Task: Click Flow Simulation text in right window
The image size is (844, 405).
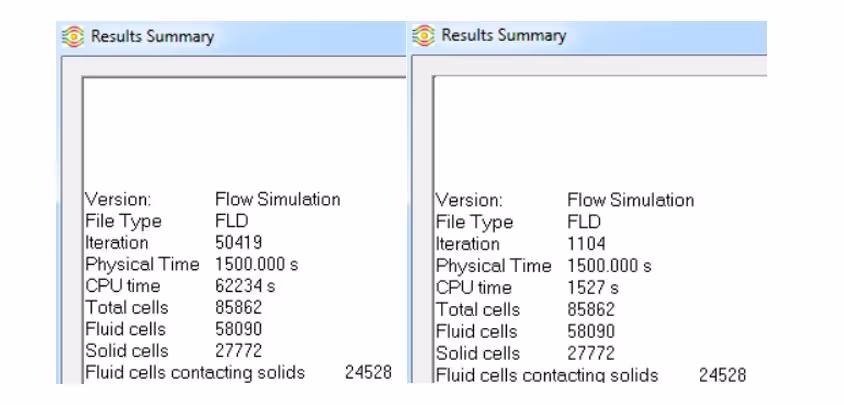Action: coord(631,200)
